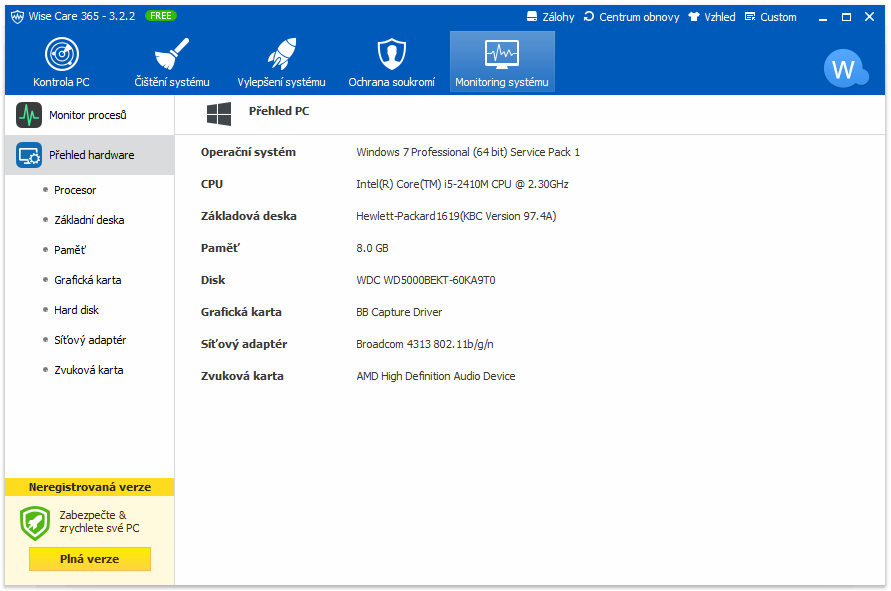
Task: Open Ochrana soukromí shield icon
Action: coord(392,54)
